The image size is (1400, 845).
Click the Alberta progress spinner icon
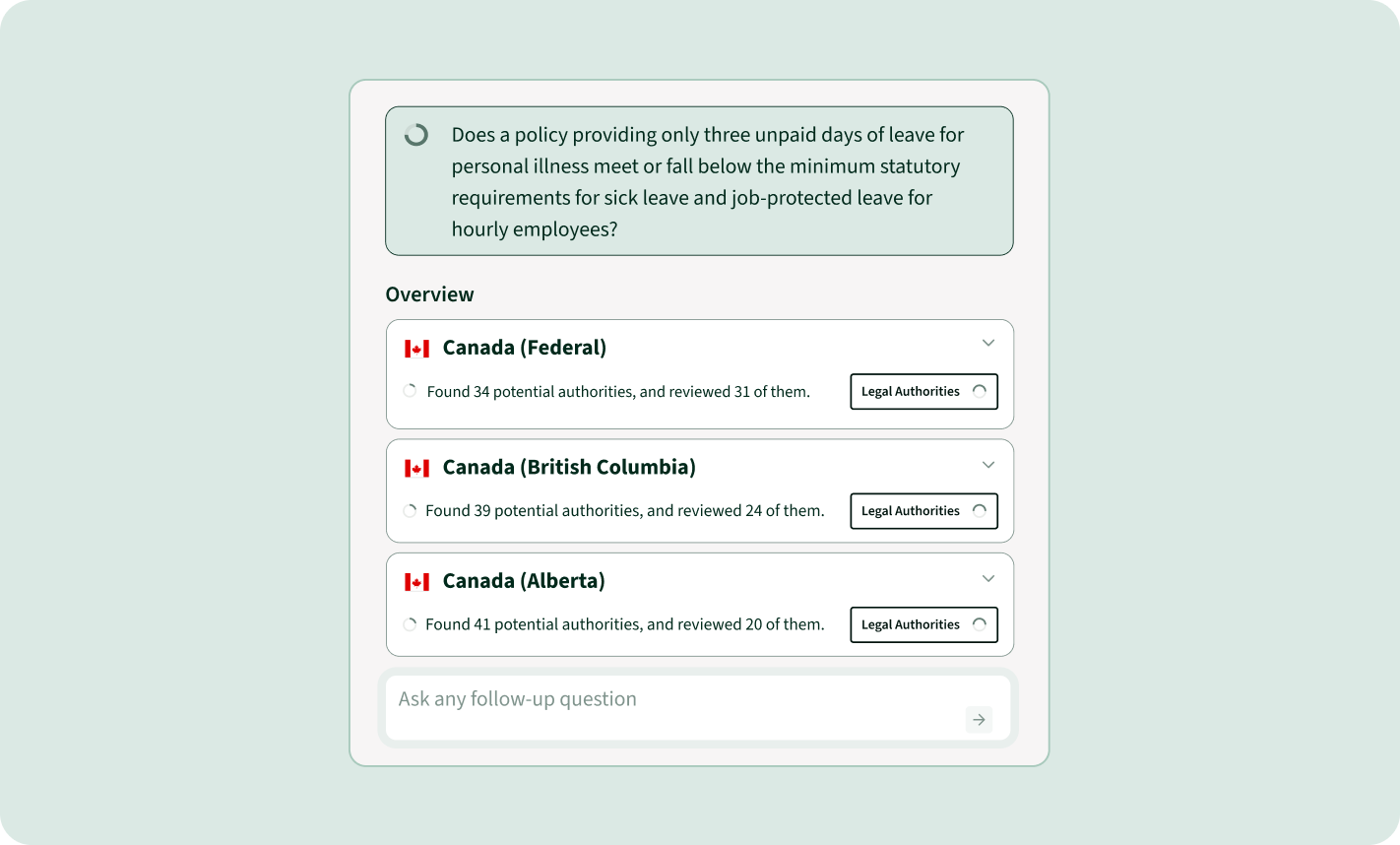point(410,624)
